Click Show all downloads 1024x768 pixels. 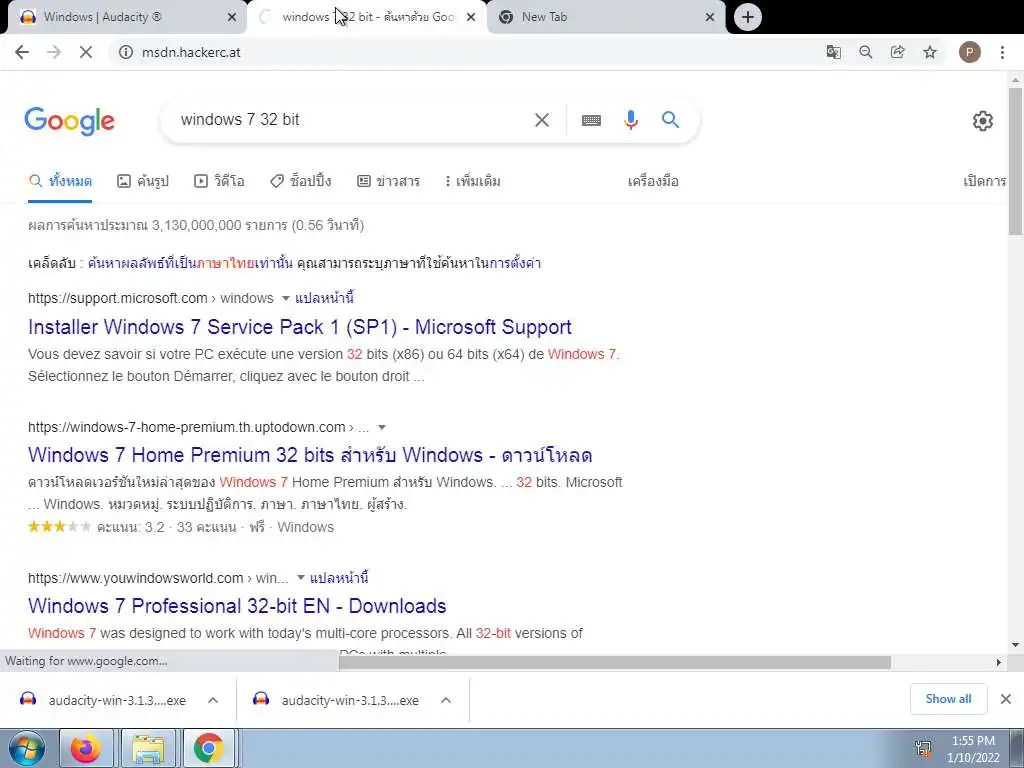click(x=948, y=699)
